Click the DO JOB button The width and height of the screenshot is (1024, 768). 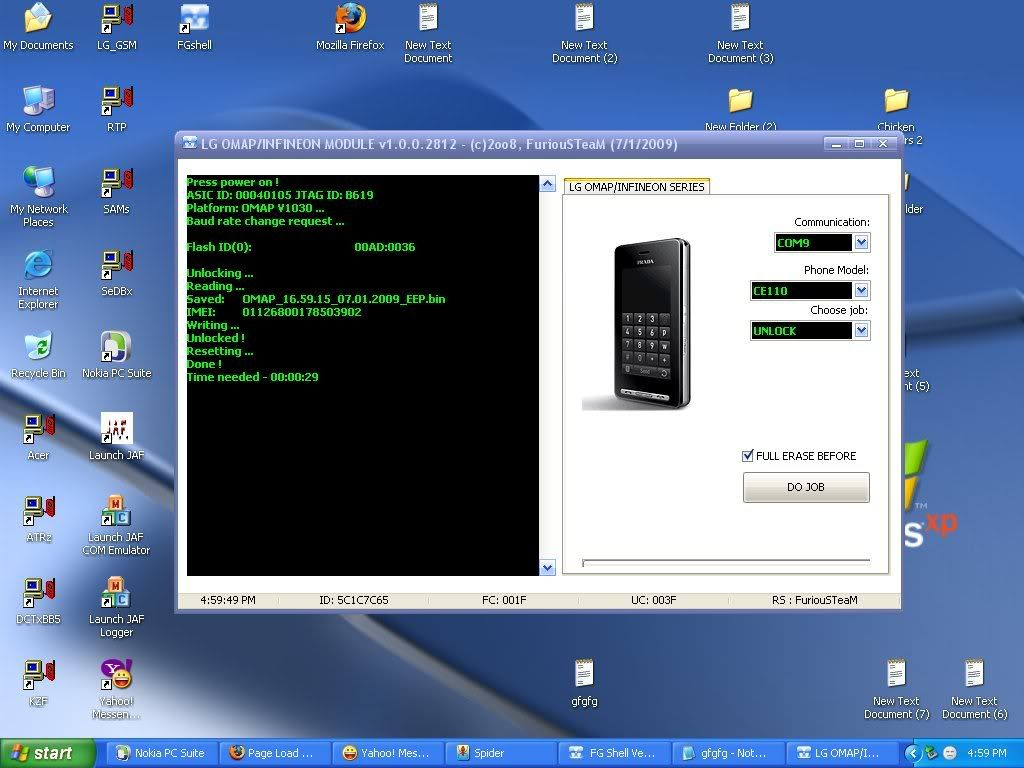806,487
